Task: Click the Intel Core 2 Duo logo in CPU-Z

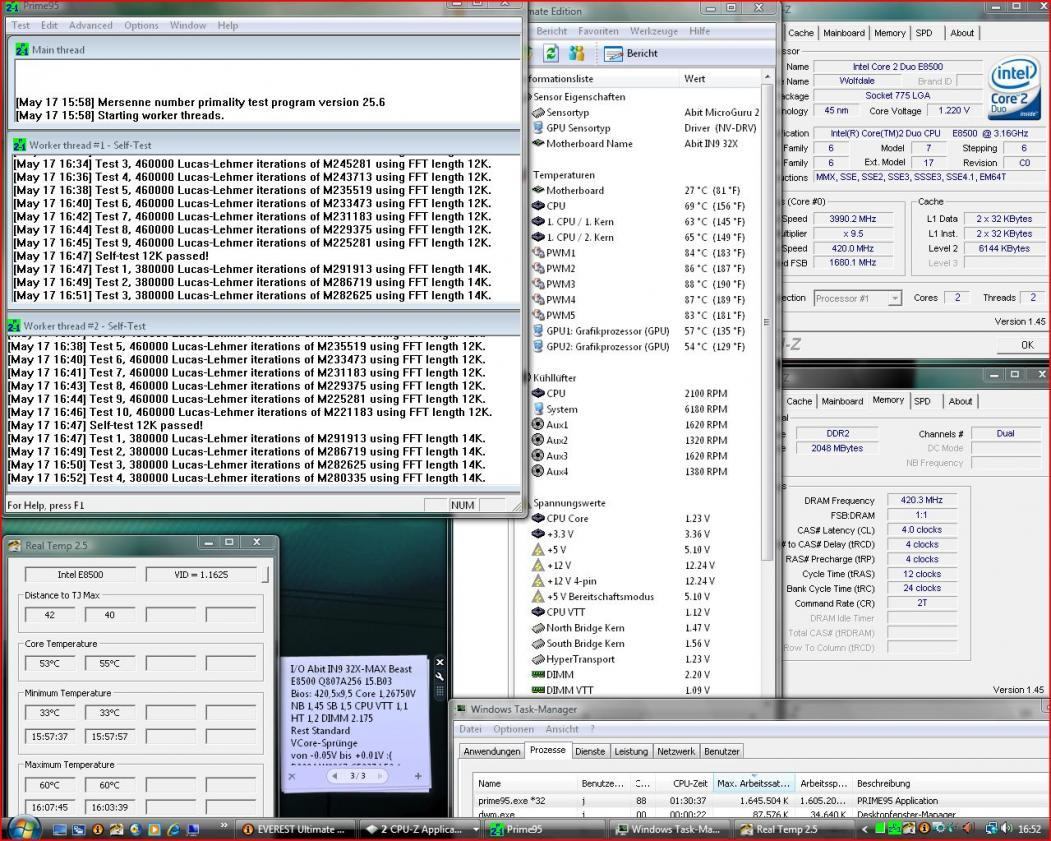Action: [1014, 88]
